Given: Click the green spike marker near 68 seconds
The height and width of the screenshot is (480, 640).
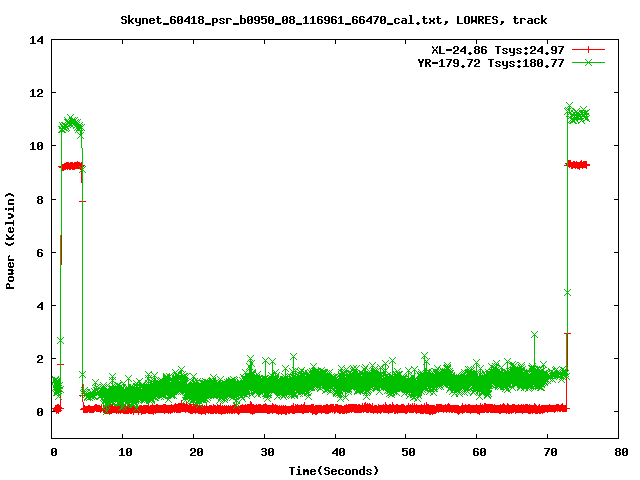Looking at the screenshot, I should tap(534, 335).
